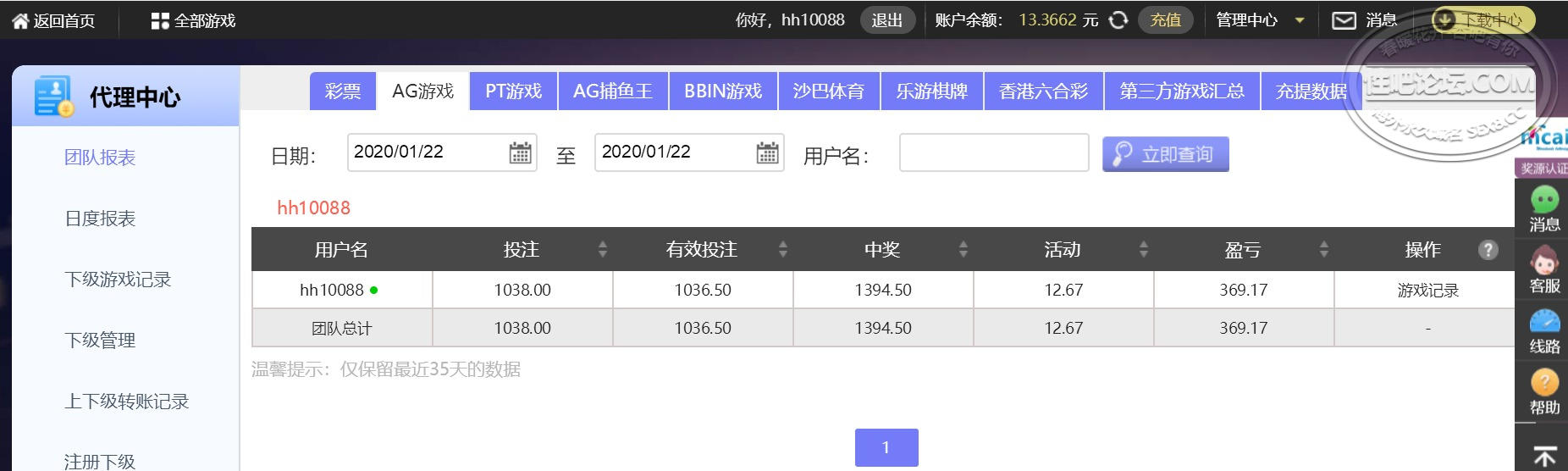This screenshot has height=471, width=1568.
Task: Click the refresh balance icon
Action: pos(1118,20)
